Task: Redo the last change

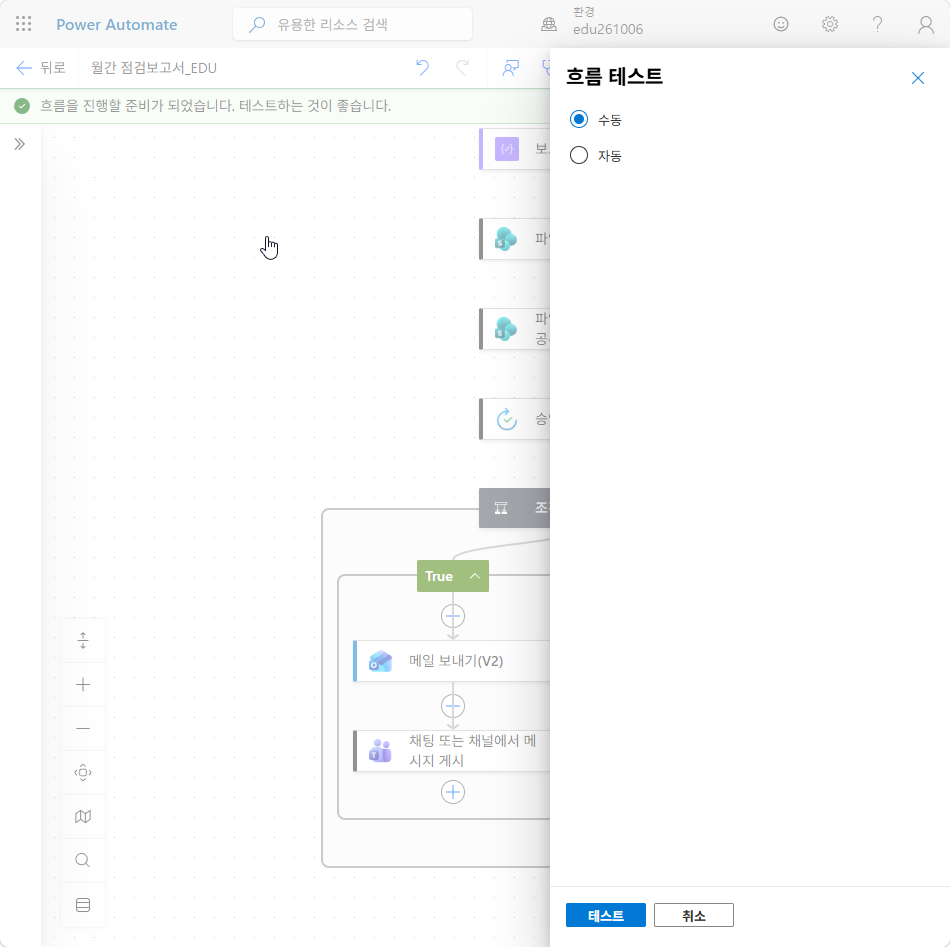Action: [463, 67]
